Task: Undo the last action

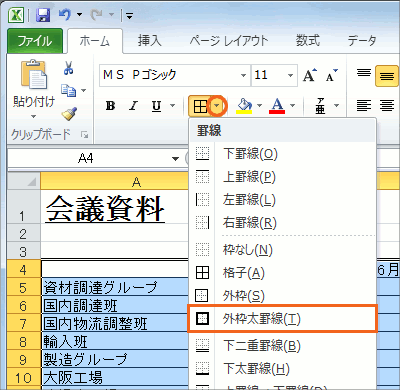Action: pyautogui.click(x=65, y=15)
